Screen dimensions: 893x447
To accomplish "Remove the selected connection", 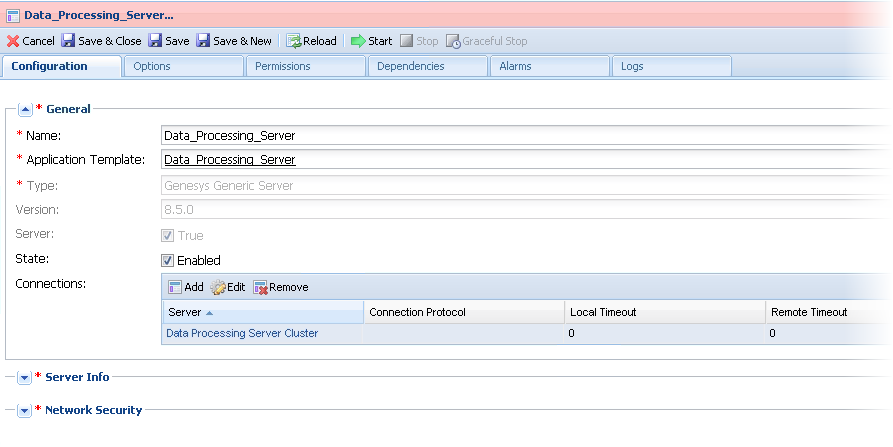I will tap(281, 287).
